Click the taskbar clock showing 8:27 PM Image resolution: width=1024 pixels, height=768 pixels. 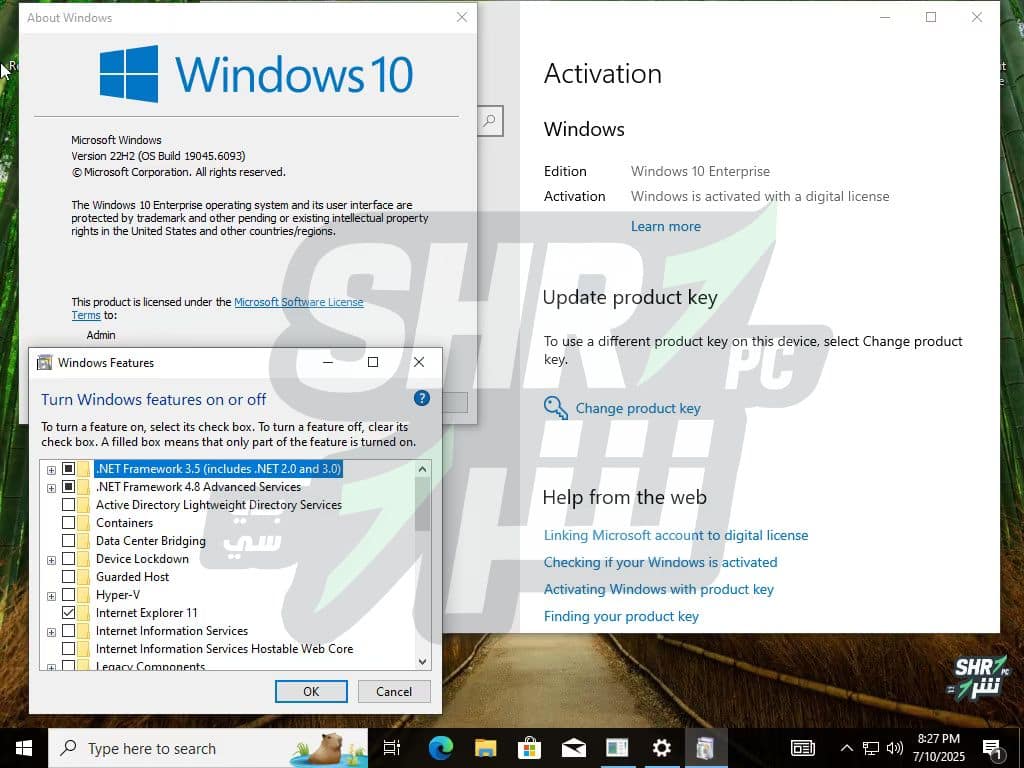point(938,748)
